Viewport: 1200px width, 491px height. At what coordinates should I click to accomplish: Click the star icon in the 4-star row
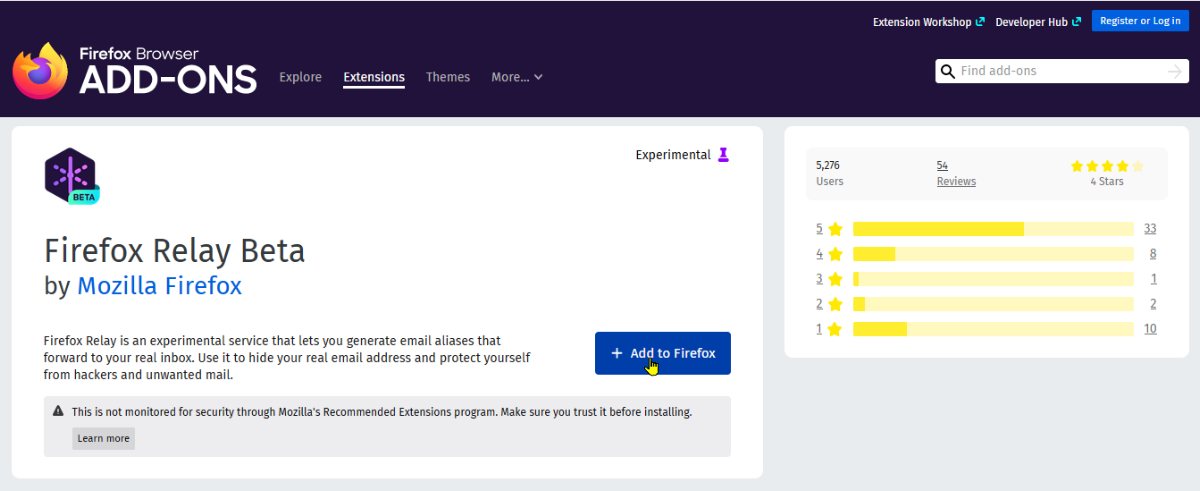tap(835, 254)
